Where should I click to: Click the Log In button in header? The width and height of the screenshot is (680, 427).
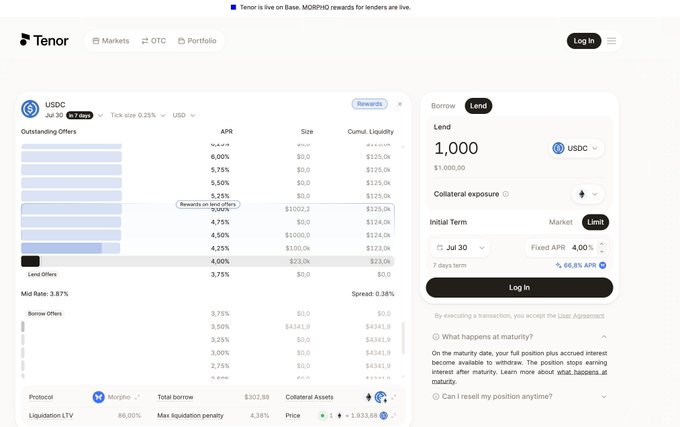point(584,41)
